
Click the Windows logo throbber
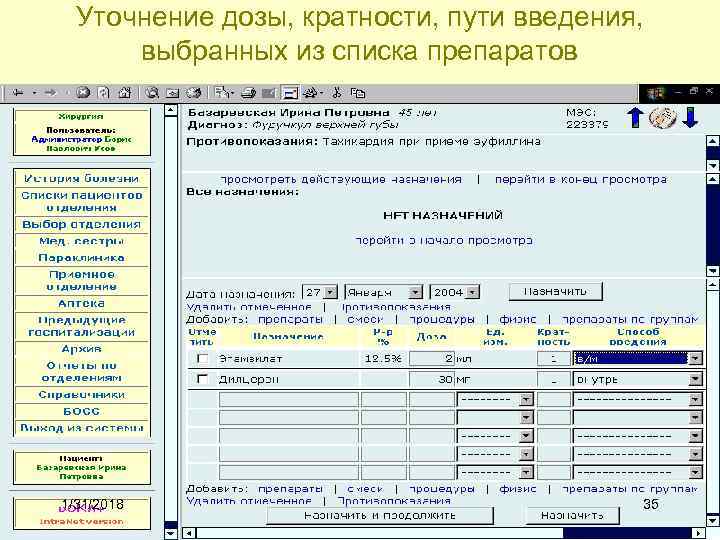[656, 94]
